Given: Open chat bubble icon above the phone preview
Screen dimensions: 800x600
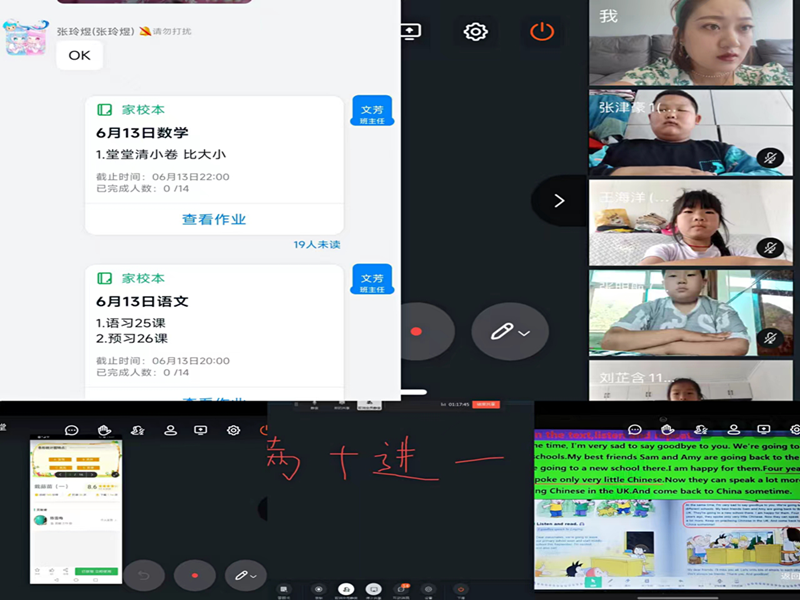Looking at the screenshot, I should tap(72, 431).
